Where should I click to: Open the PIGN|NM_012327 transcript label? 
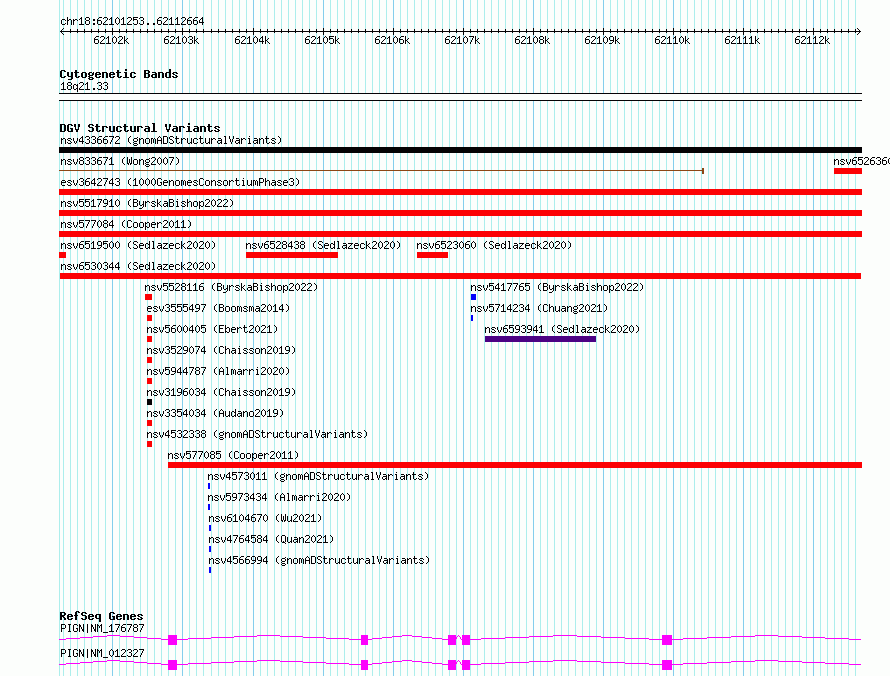(102, 653)
